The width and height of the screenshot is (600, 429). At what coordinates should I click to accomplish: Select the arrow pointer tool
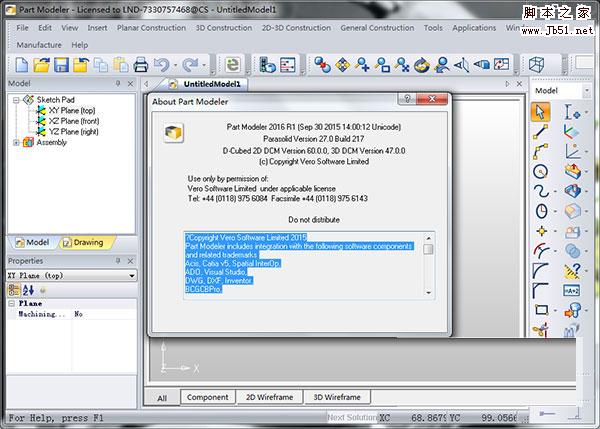coord(540,112)
